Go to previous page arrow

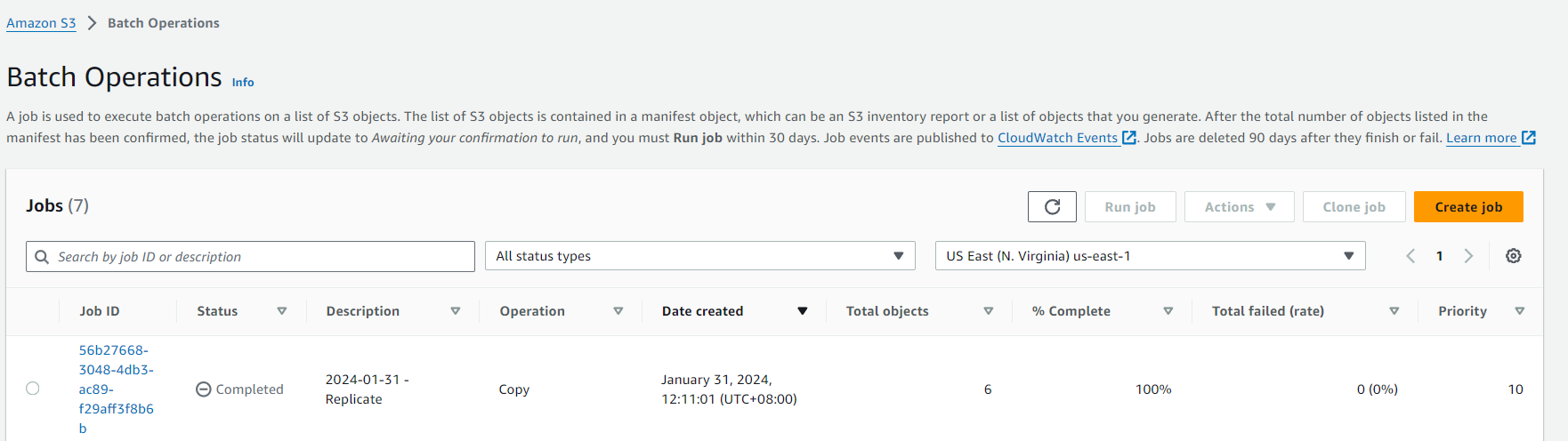click(1410, 256)
